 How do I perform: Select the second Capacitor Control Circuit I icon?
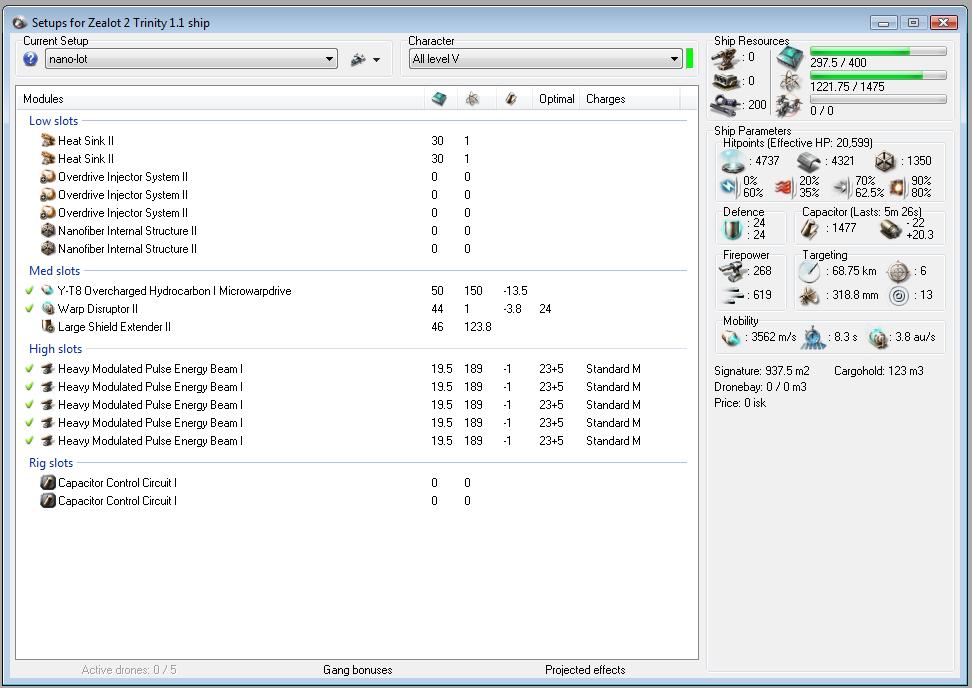(x=48, y=501)
